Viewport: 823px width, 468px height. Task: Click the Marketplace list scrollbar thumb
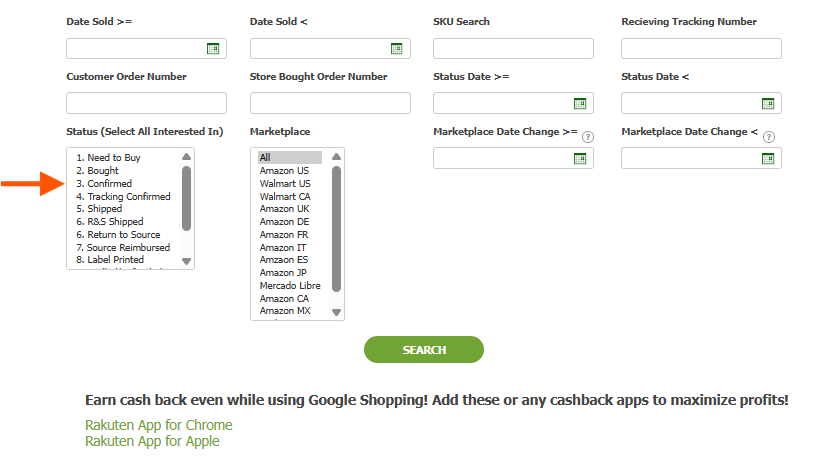pos(336,229)
